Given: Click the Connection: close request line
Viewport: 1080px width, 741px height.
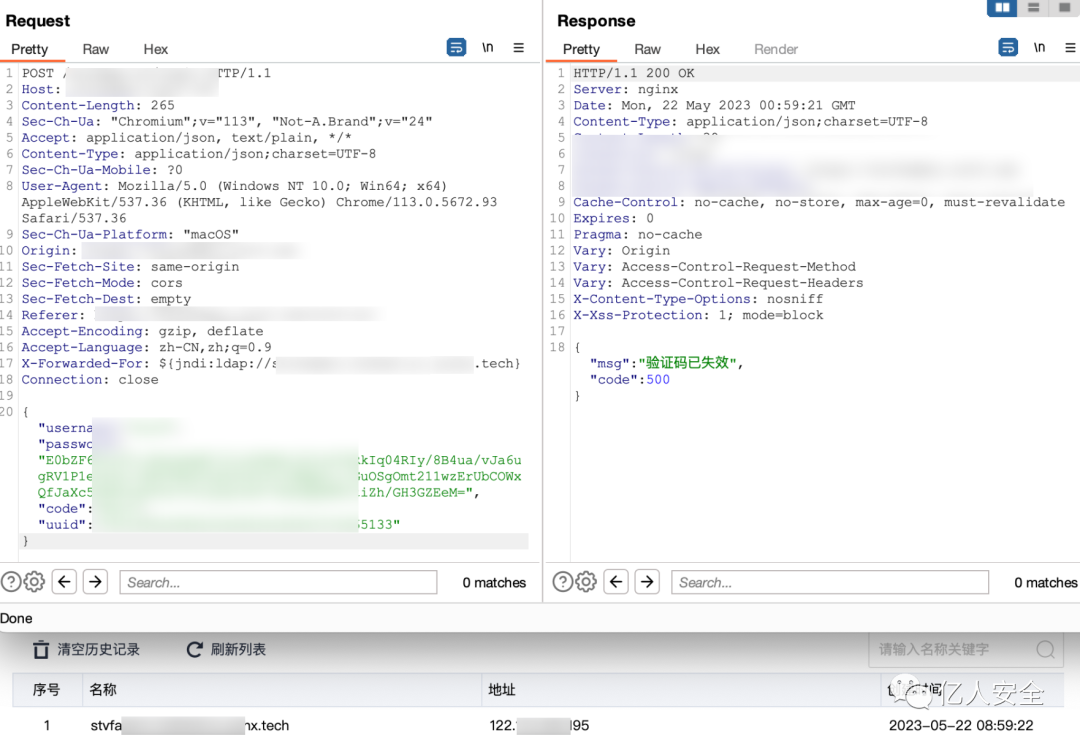Looking at the screenshot, I should [x=90, y=379].
